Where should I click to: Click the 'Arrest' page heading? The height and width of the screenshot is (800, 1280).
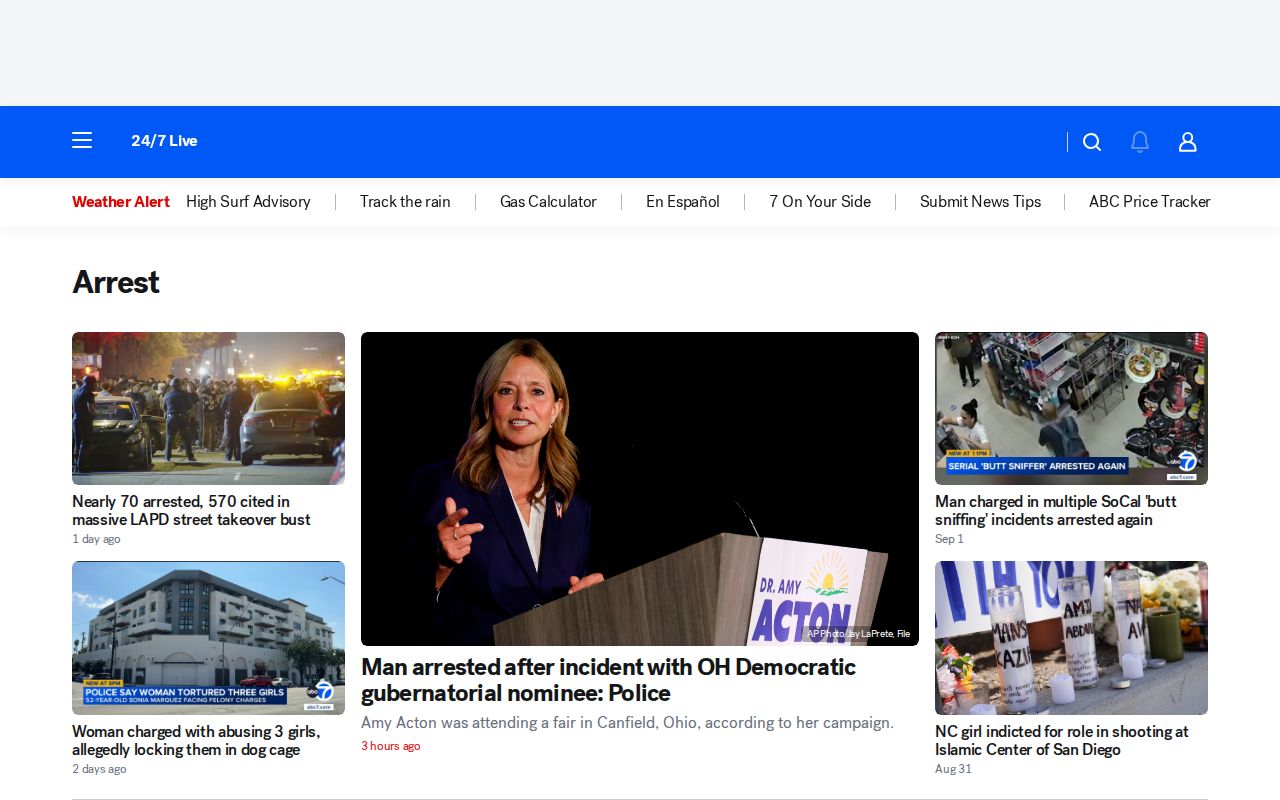(x=116, y=283)
